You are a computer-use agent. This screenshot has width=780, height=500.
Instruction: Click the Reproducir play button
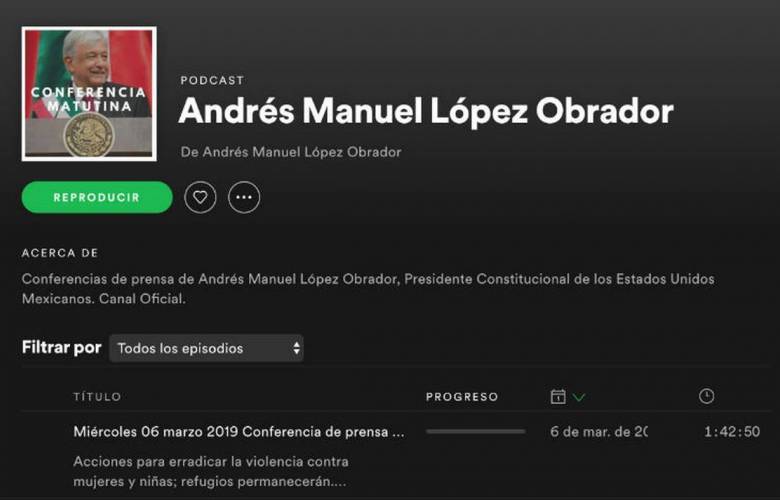97,198
